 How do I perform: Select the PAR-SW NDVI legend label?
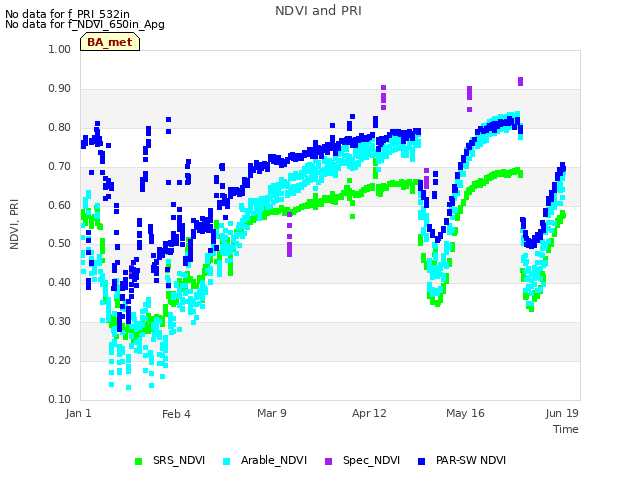click(x=471, y=460)
